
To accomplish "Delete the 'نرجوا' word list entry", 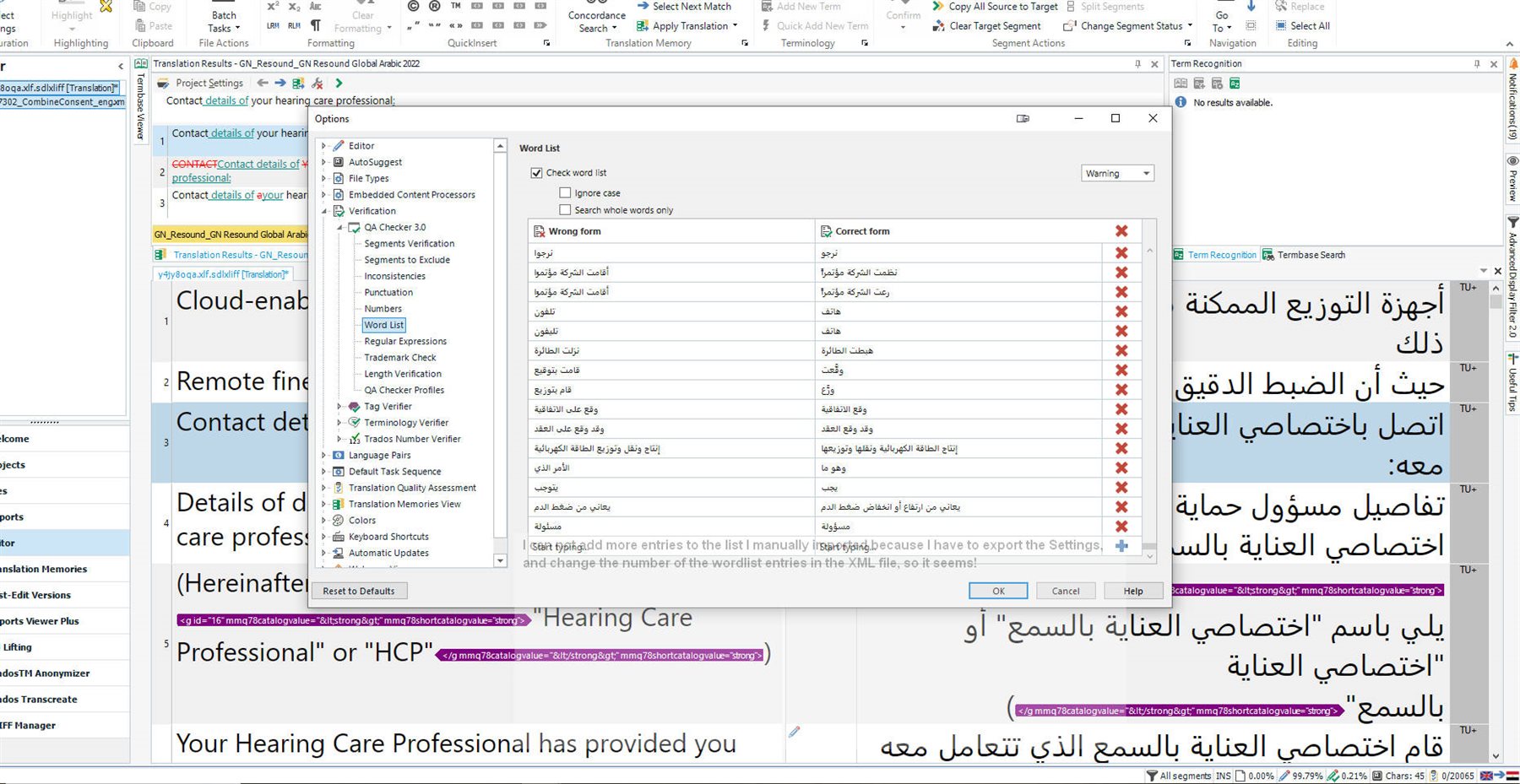I will (x=1121, y=252).
